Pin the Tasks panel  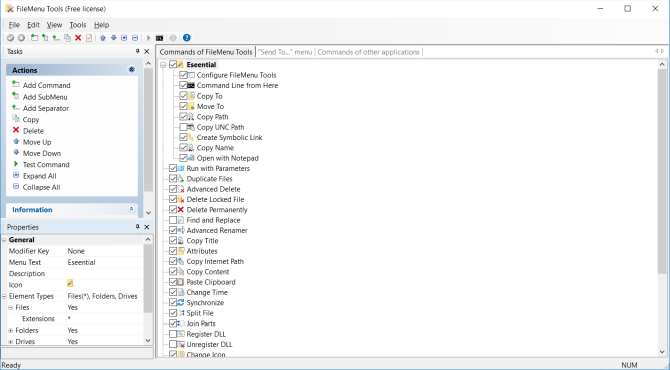click(138, 51)
